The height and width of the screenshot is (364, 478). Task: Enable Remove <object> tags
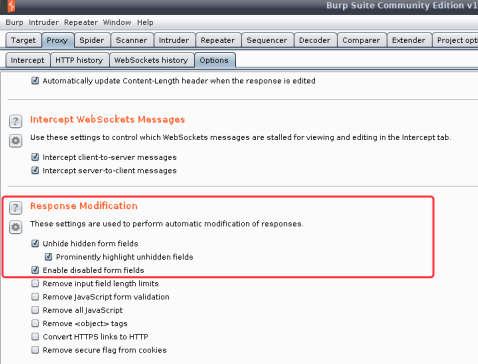(x=35, y=323)
